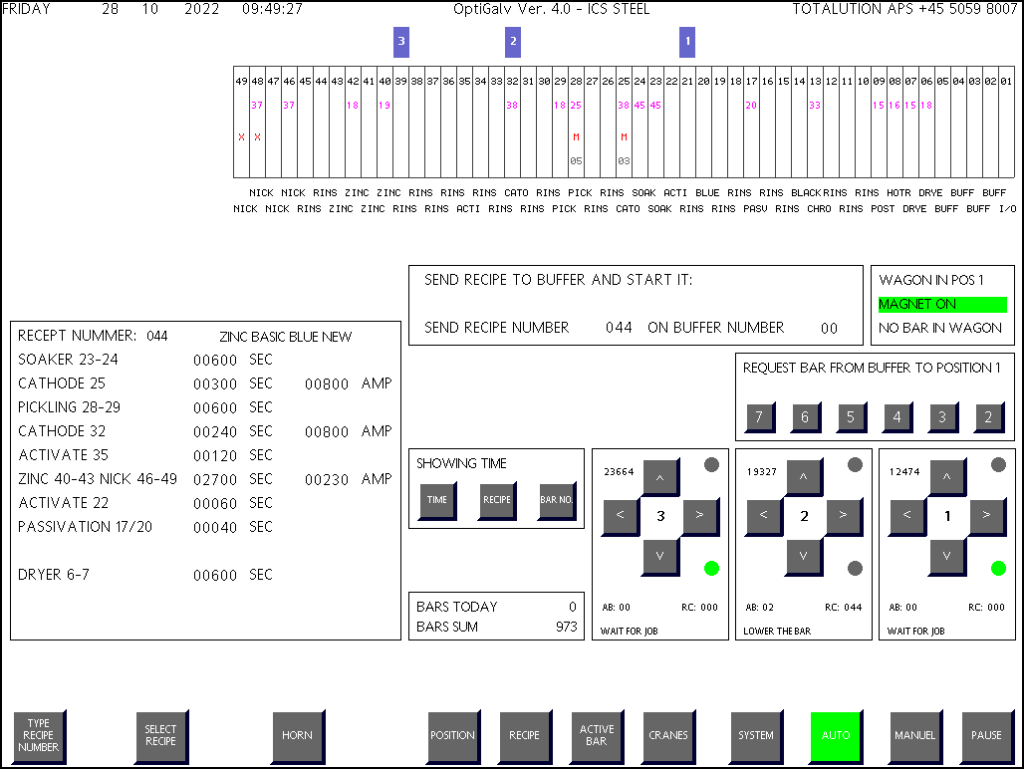Click PICKLING 28-29 time value 00600
Image resolution: width=1024 pixels, height=769 pixels.
[215, 408]
